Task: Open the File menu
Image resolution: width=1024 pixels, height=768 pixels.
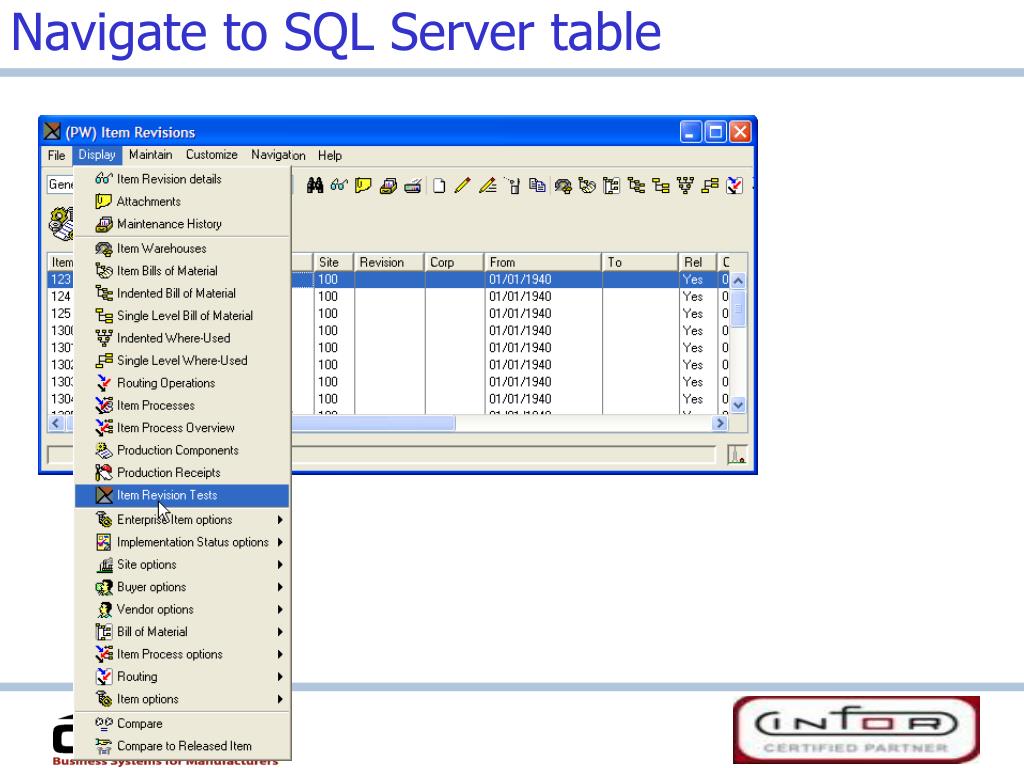Action: [x=56, y=155]
